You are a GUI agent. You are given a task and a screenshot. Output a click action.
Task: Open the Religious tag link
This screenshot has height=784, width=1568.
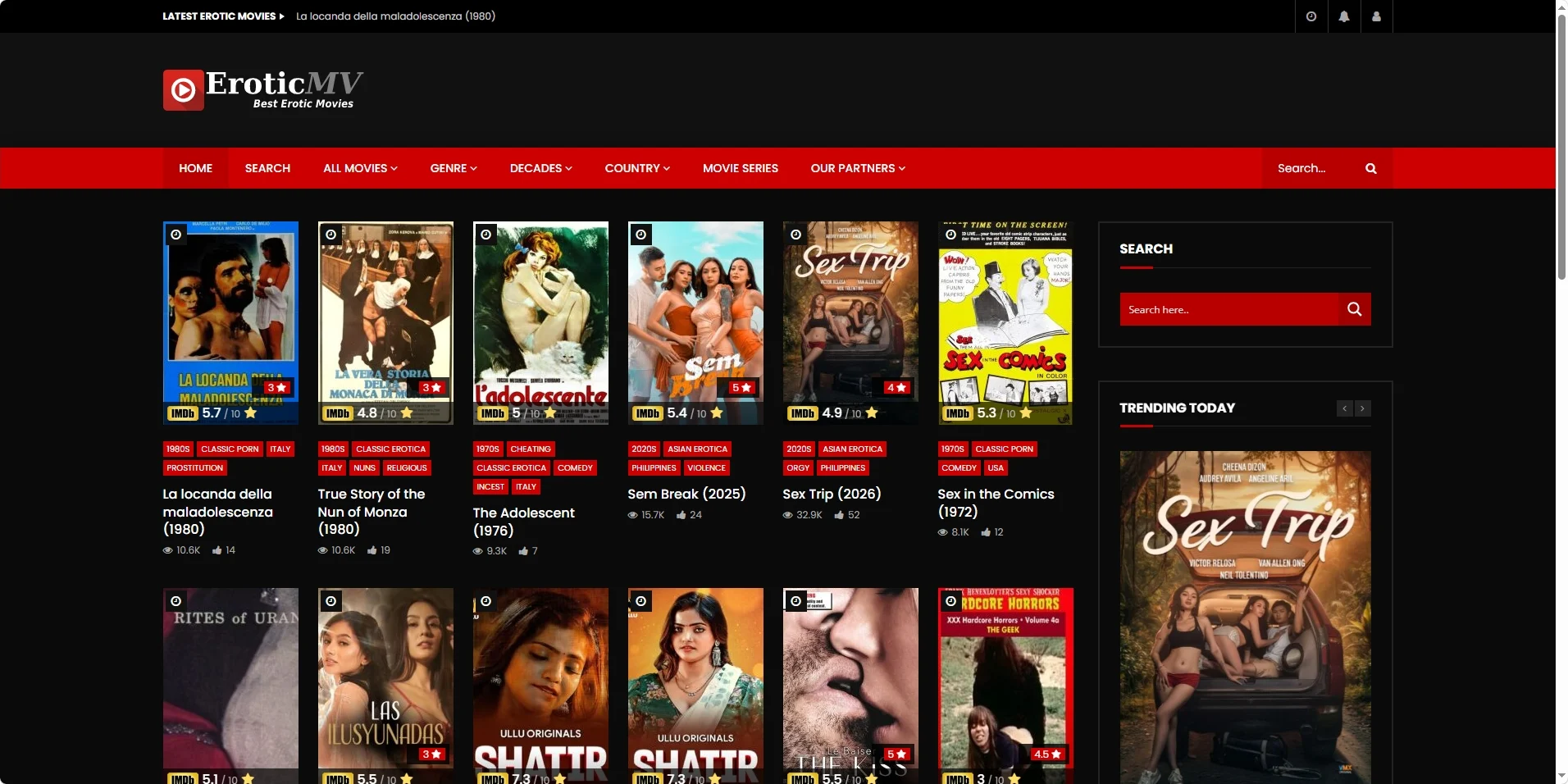click(407, 468)
